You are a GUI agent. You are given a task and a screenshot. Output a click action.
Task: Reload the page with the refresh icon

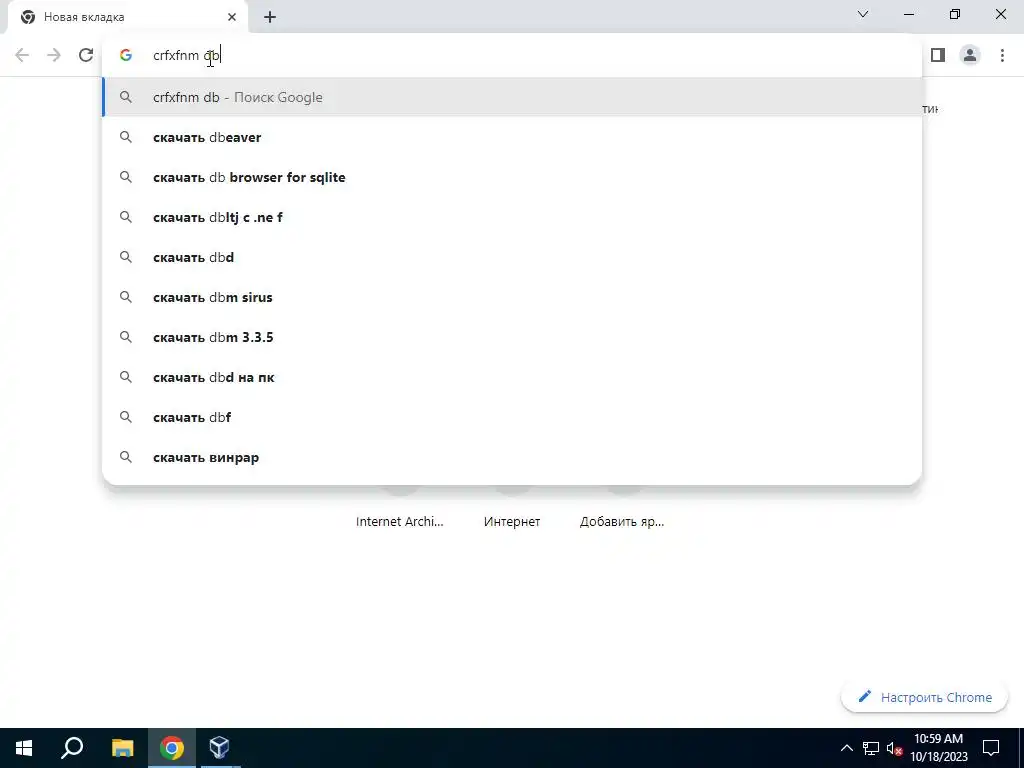(86, 56)
